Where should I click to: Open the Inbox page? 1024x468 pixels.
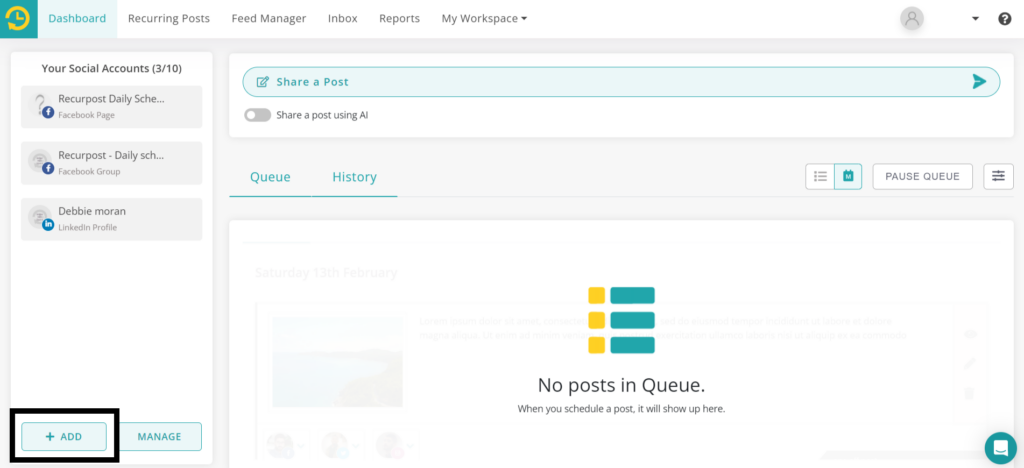tap(342, 19)
